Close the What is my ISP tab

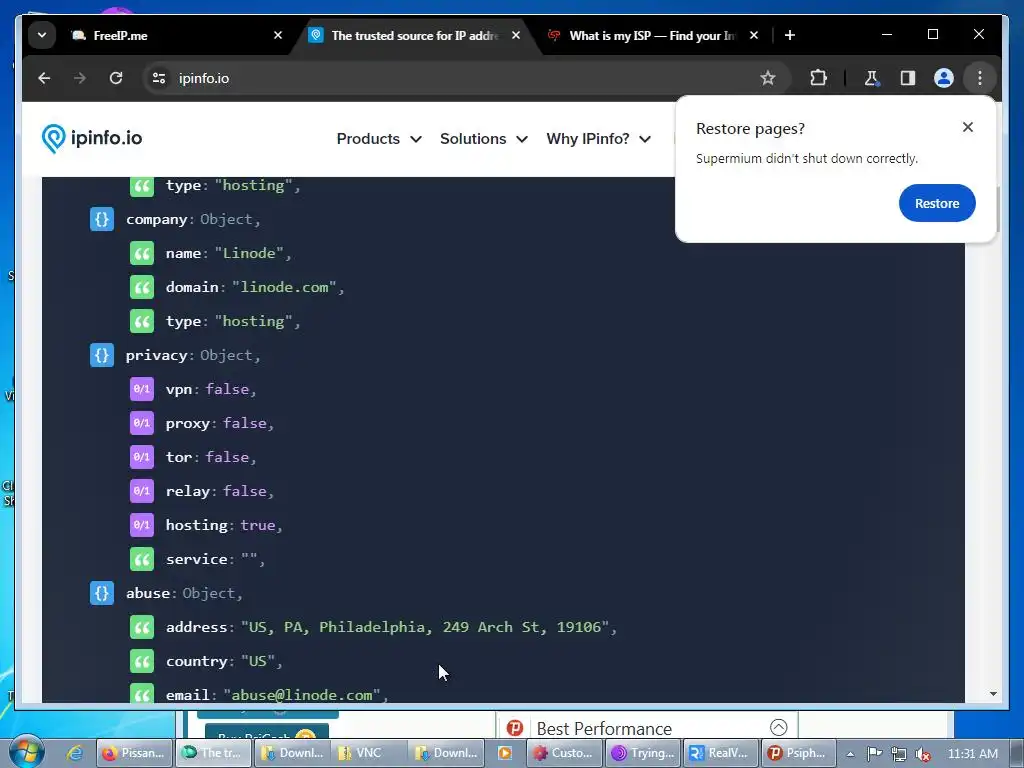(754, 35)
